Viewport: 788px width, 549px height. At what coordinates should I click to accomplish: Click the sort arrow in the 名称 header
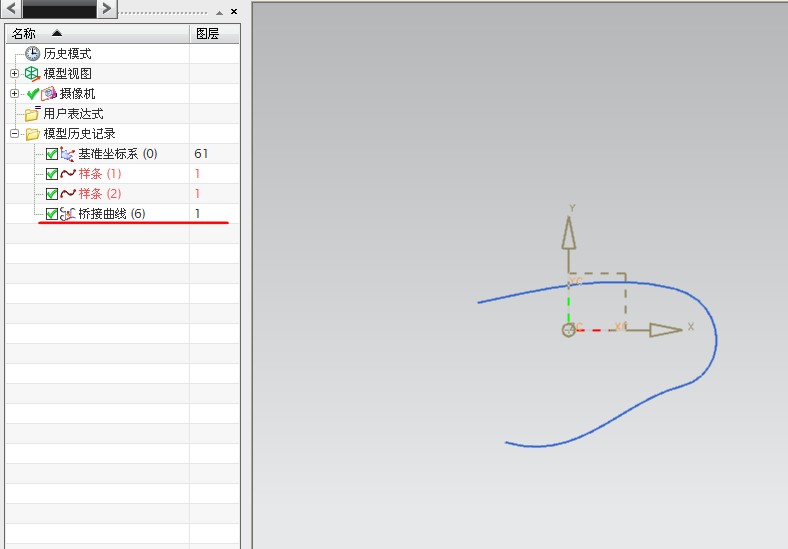click(57, 33)
